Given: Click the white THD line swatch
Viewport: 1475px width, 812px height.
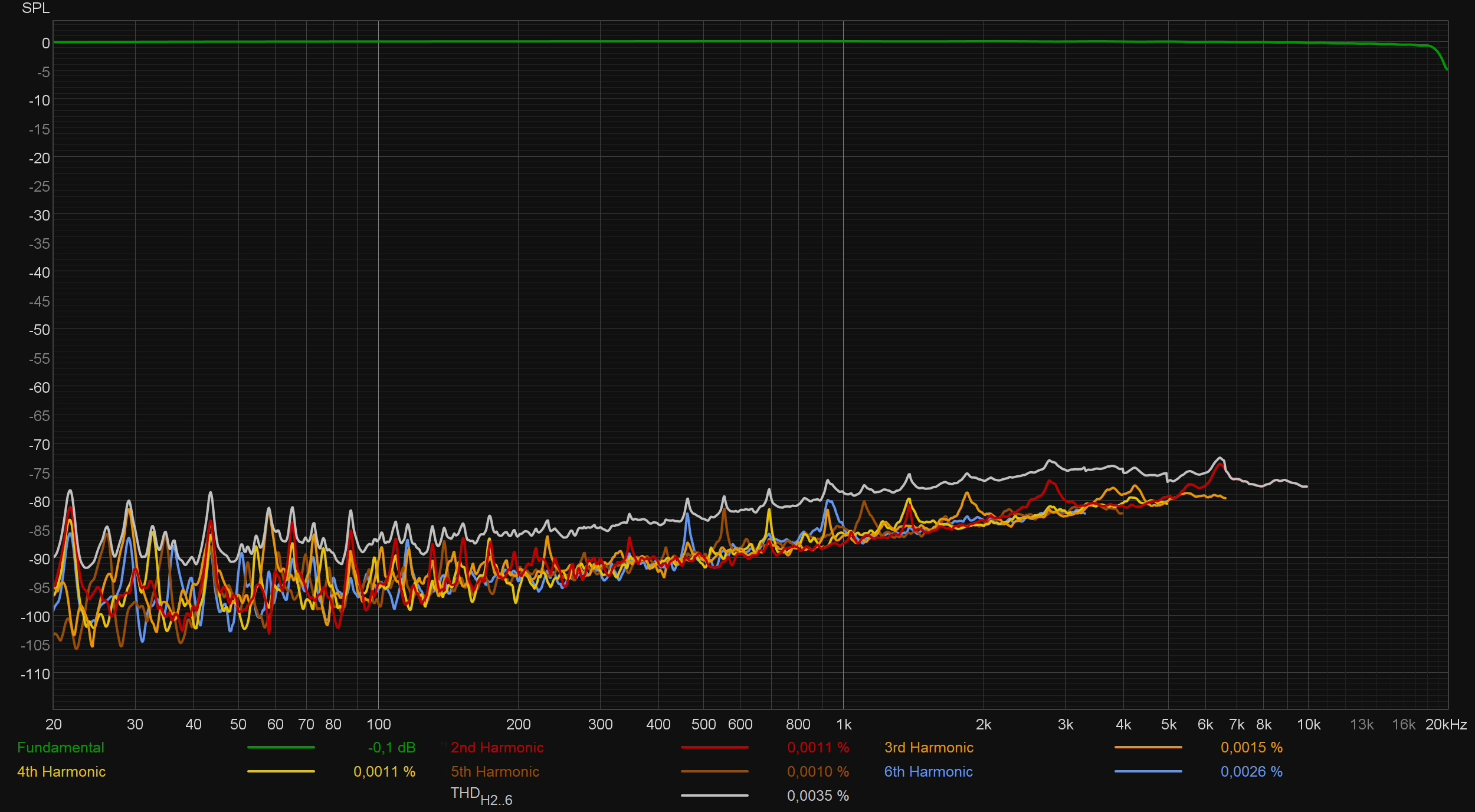Looking at the screenshot, I should point(714,795).
